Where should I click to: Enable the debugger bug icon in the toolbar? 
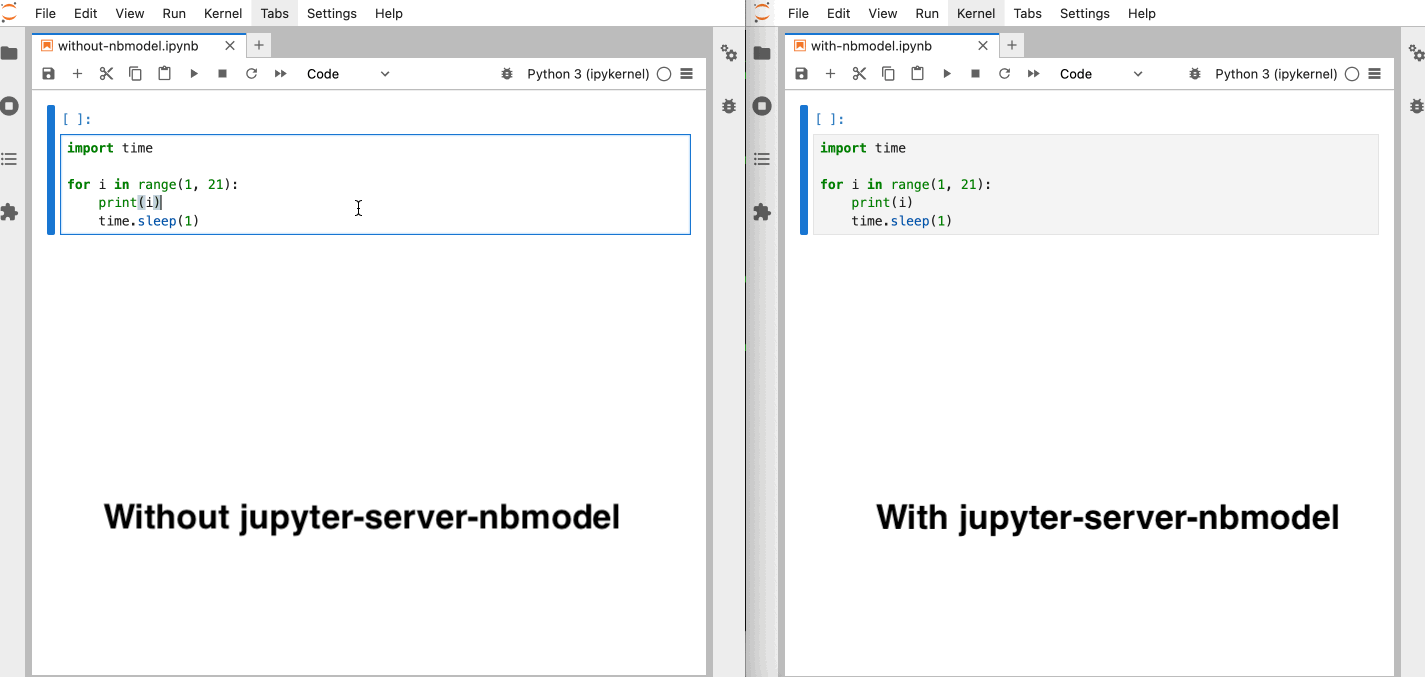tap(507, 72)
